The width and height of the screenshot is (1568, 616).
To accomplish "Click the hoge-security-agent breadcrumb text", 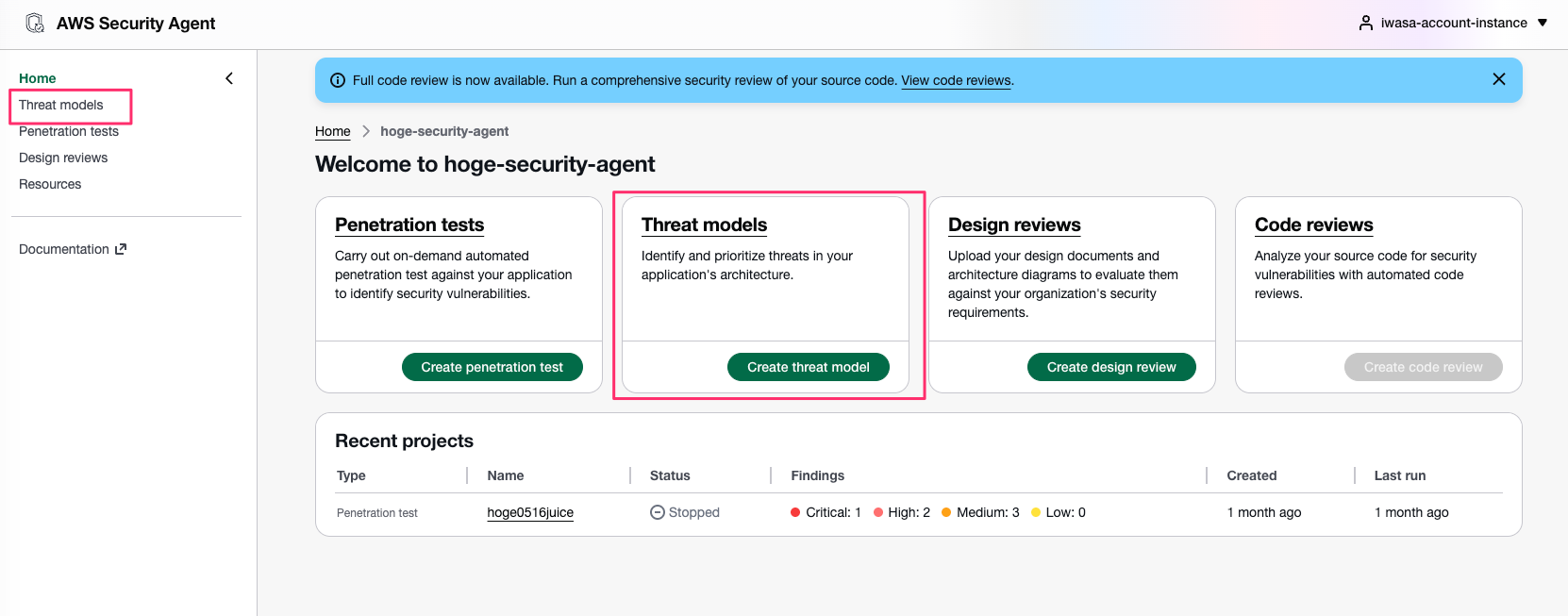I will click(x=444, y=131).
